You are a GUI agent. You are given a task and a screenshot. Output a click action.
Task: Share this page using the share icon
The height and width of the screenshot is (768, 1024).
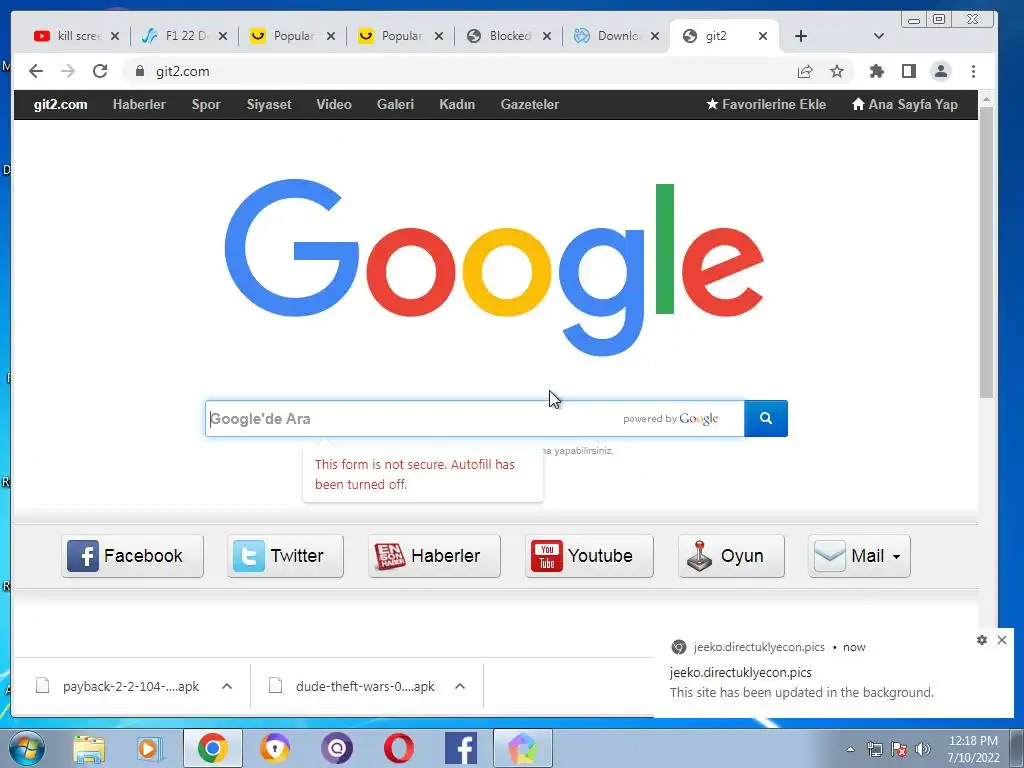click(805, 71)
